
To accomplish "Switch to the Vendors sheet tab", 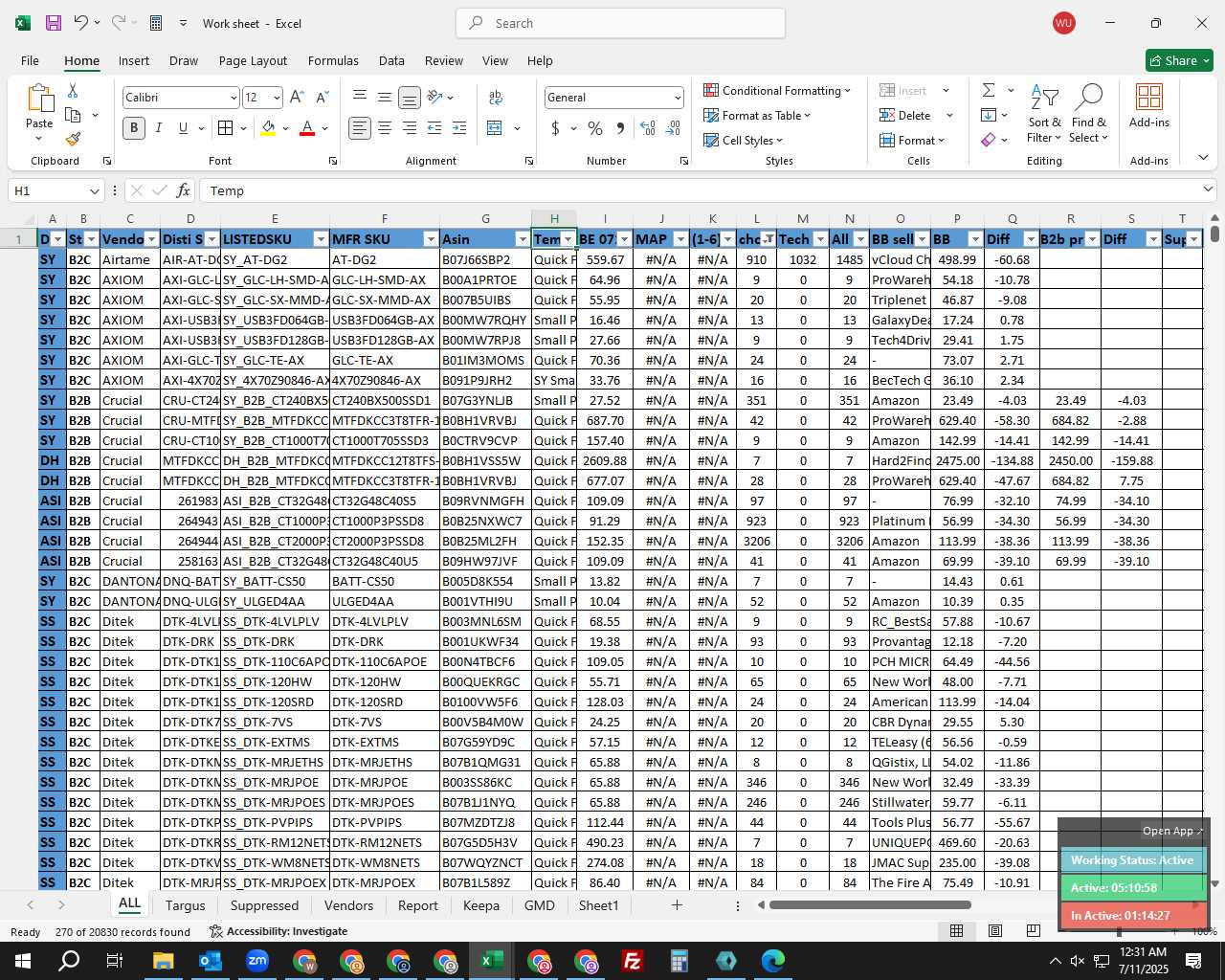I will [348, 905].
